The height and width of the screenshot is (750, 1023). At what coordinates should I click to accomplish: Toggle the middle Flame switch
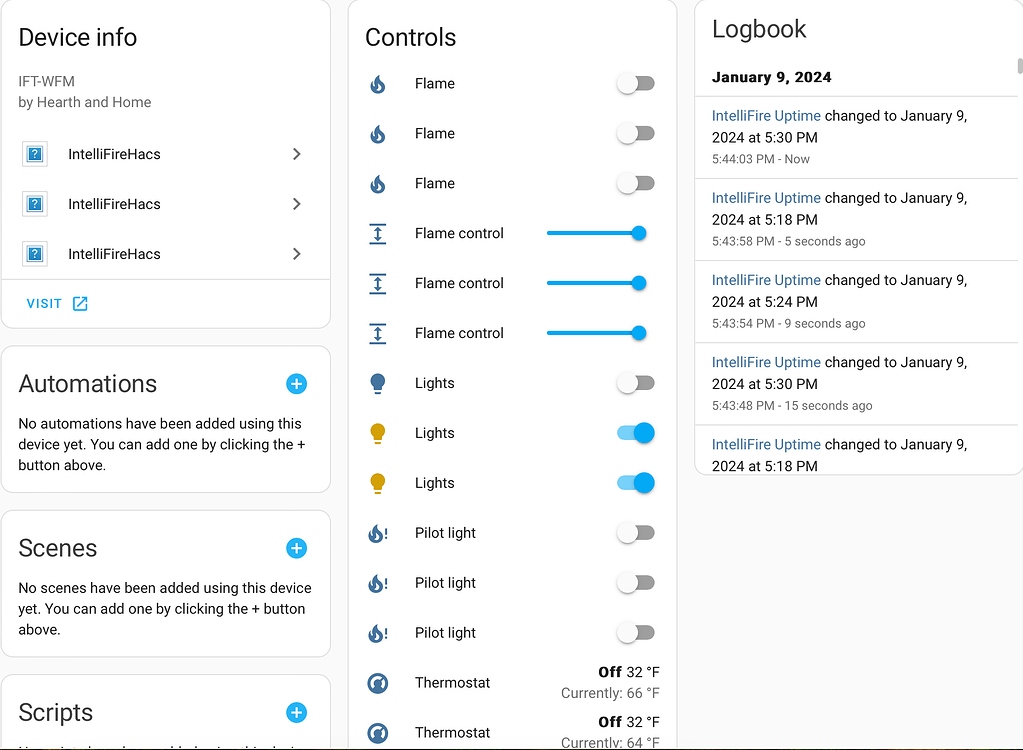pyautogui.click(x=635, y=134)
